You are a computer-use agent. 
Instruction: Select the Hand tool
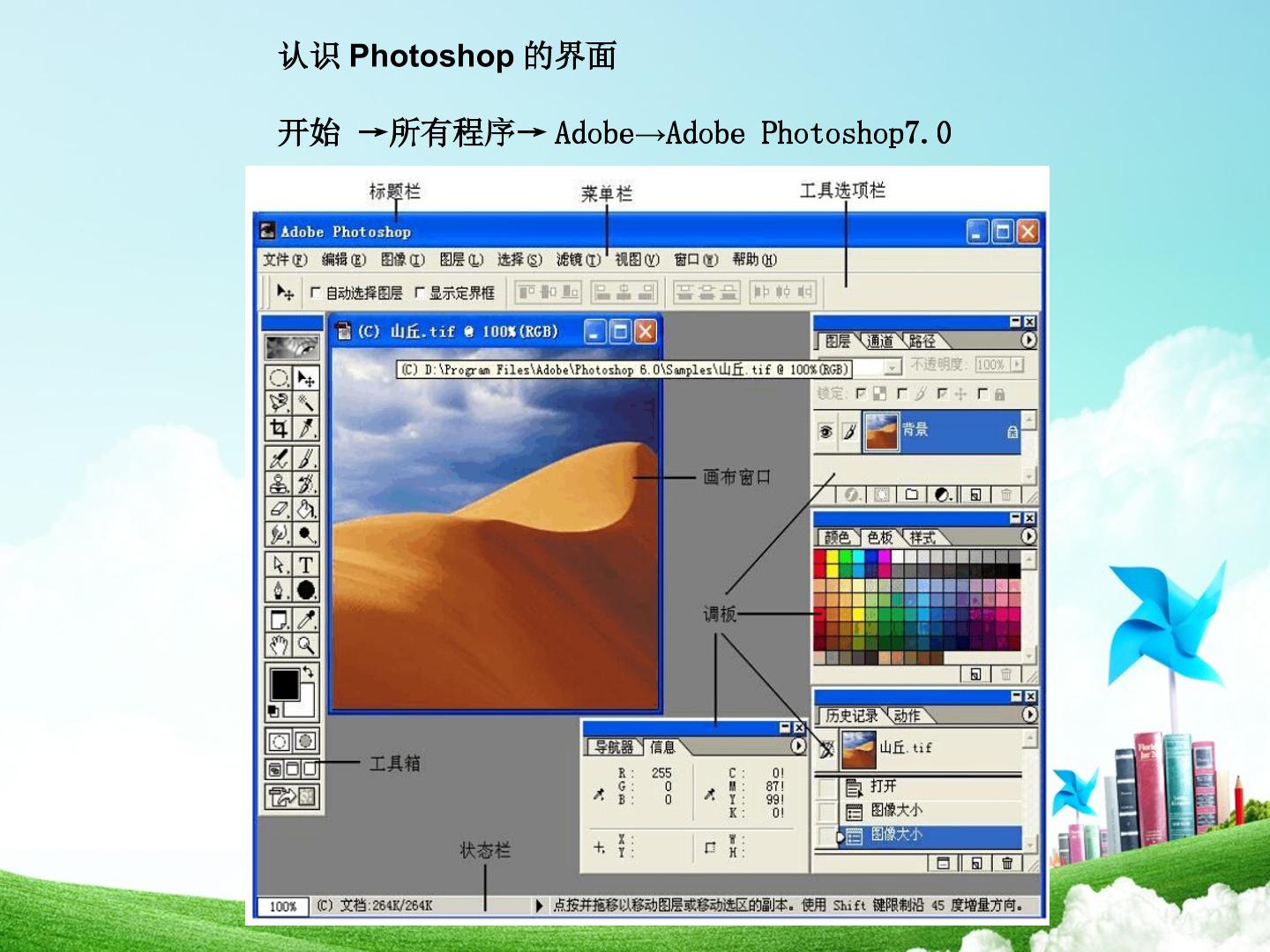[x=279, y=645]
